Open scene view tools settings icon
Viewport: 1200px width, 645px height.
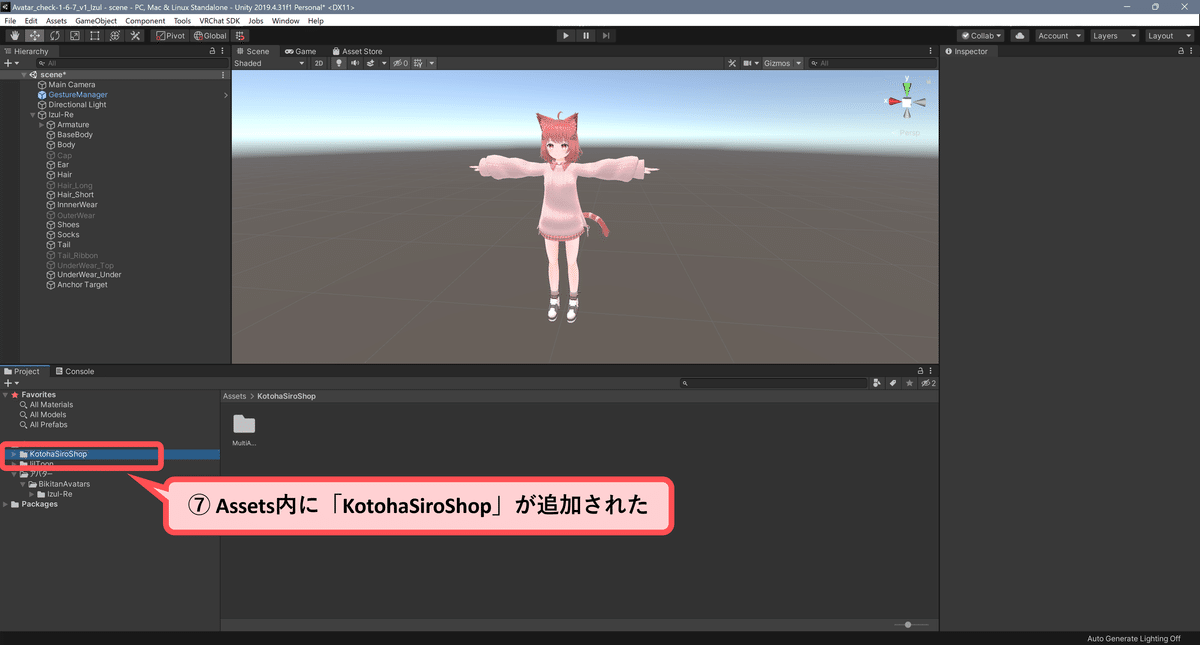click(731, 63)
